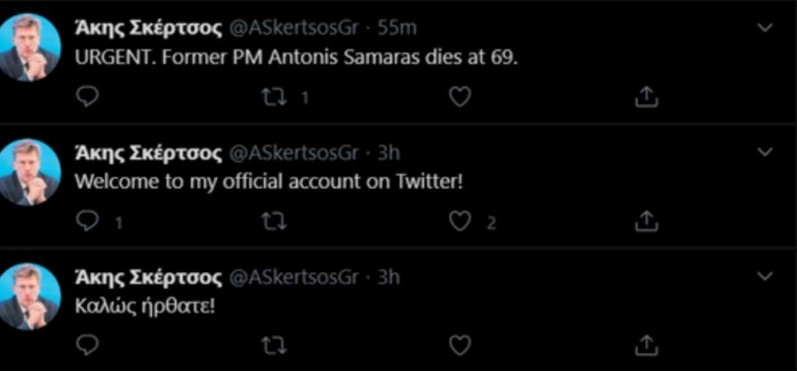Reply to the Καλώς ήρθατε tweet

pos(86,346)
